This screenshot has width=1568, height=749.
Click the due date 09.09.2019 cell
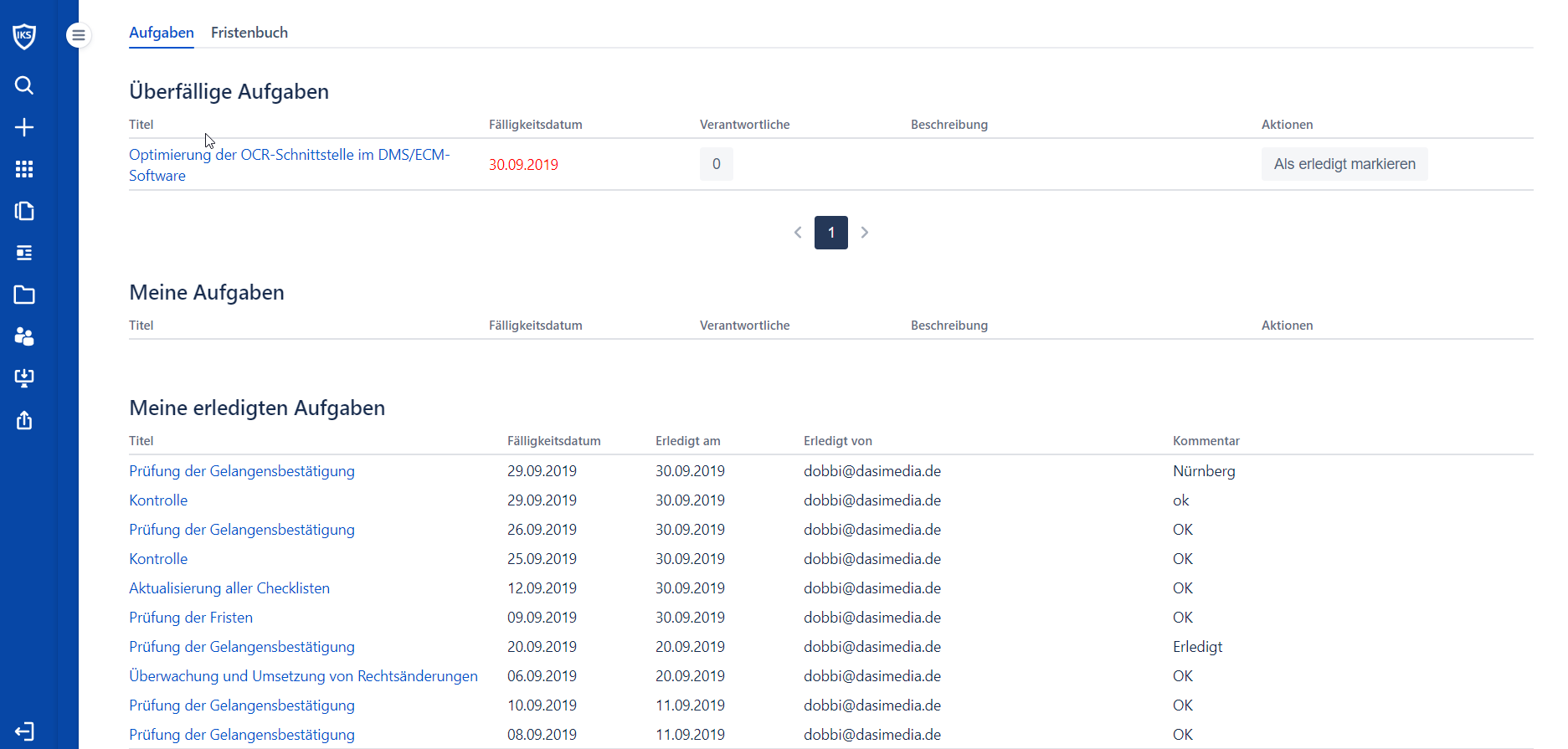542,618
